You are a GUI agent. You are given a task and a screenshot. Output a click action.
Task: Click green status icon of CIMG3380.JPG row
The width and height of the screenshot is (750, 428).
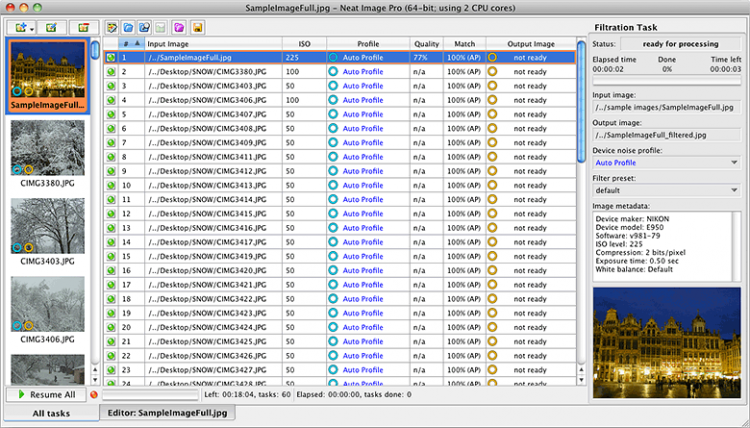point(111,72)
